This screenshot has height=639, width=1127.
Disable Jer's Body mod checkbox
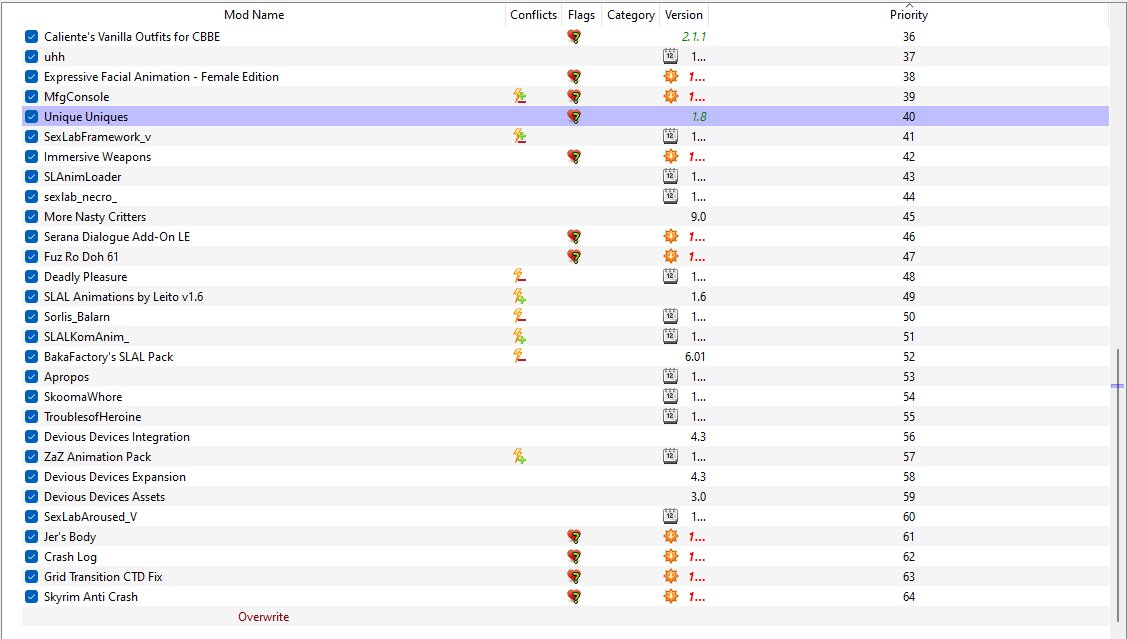click(x=32, y=537)
